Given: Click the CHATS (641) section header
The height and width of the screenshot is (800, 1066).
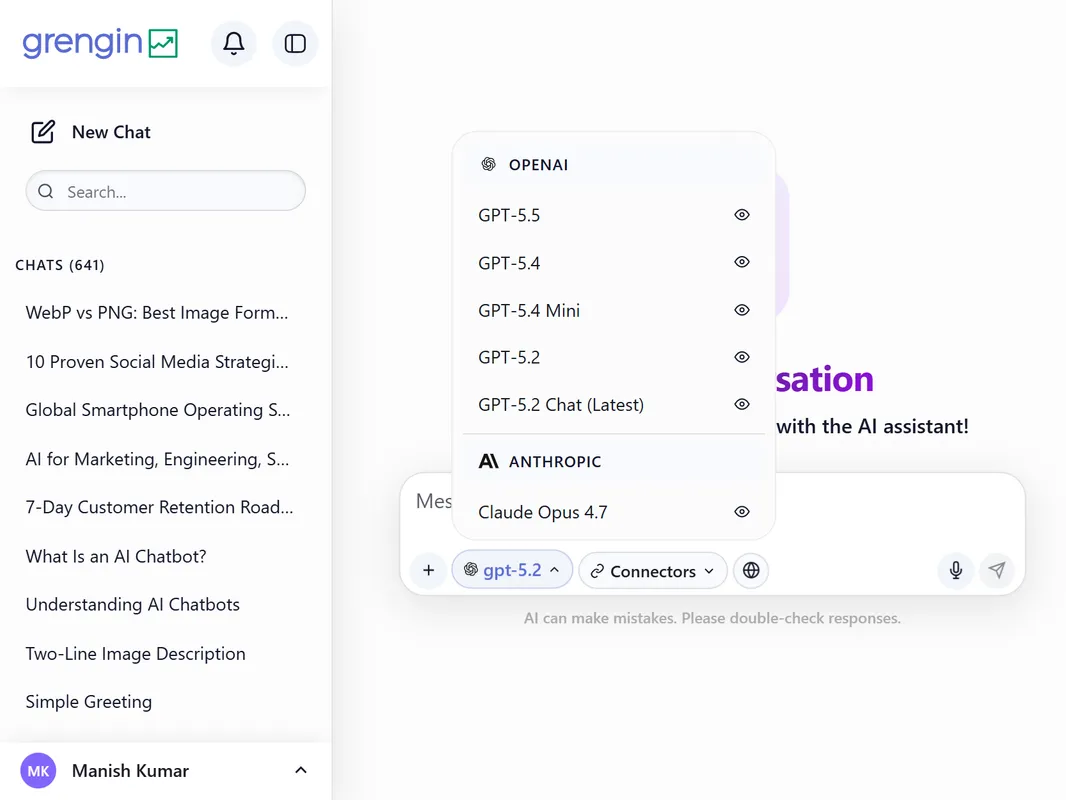Looking at the screenshot, I should pos(60,265).
